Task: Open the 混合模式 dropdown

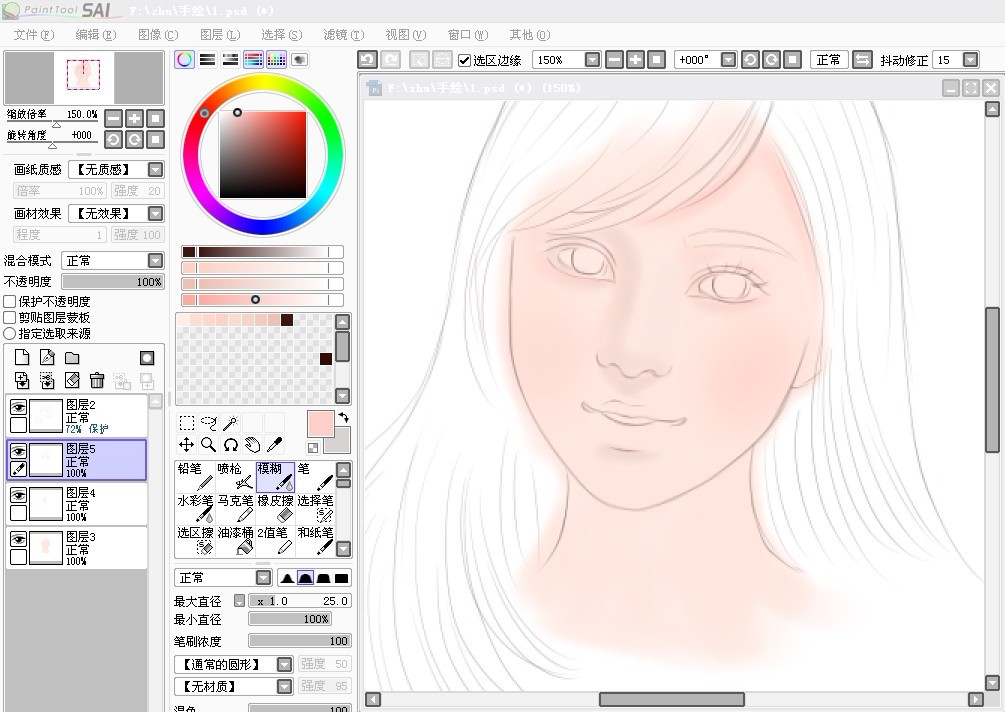Action: (x=155, y=260)
